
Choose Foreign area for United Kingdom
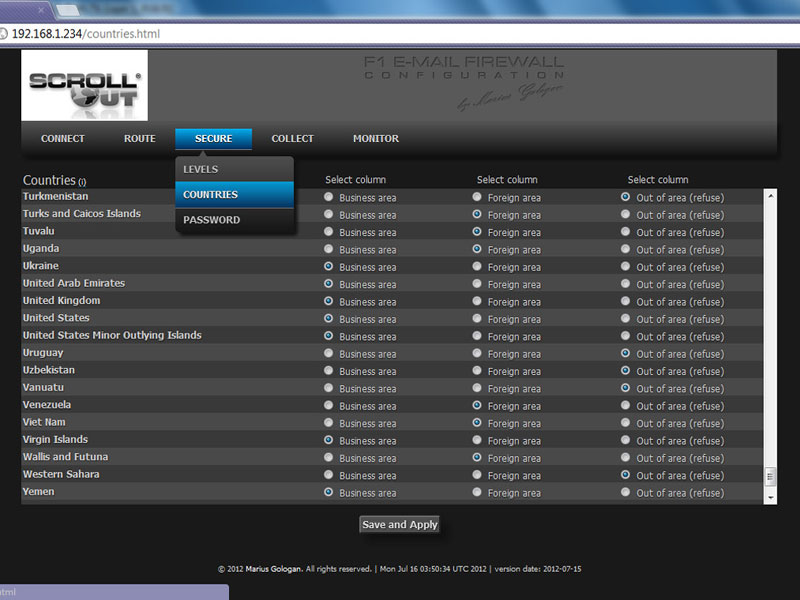coord(477,301)
